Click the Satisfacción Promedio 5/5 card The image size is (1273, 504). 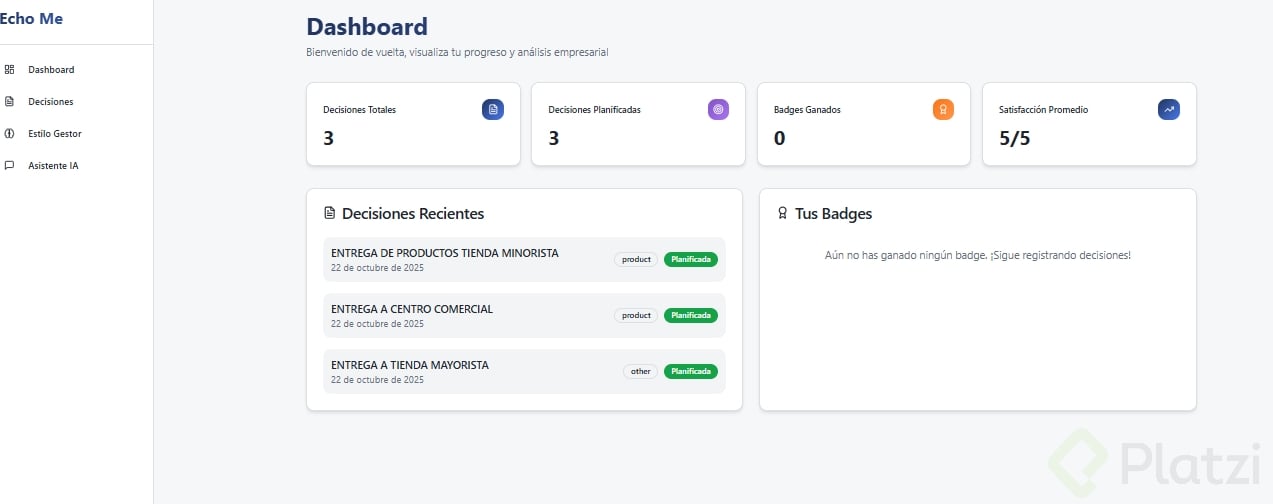pos(1089,124)
